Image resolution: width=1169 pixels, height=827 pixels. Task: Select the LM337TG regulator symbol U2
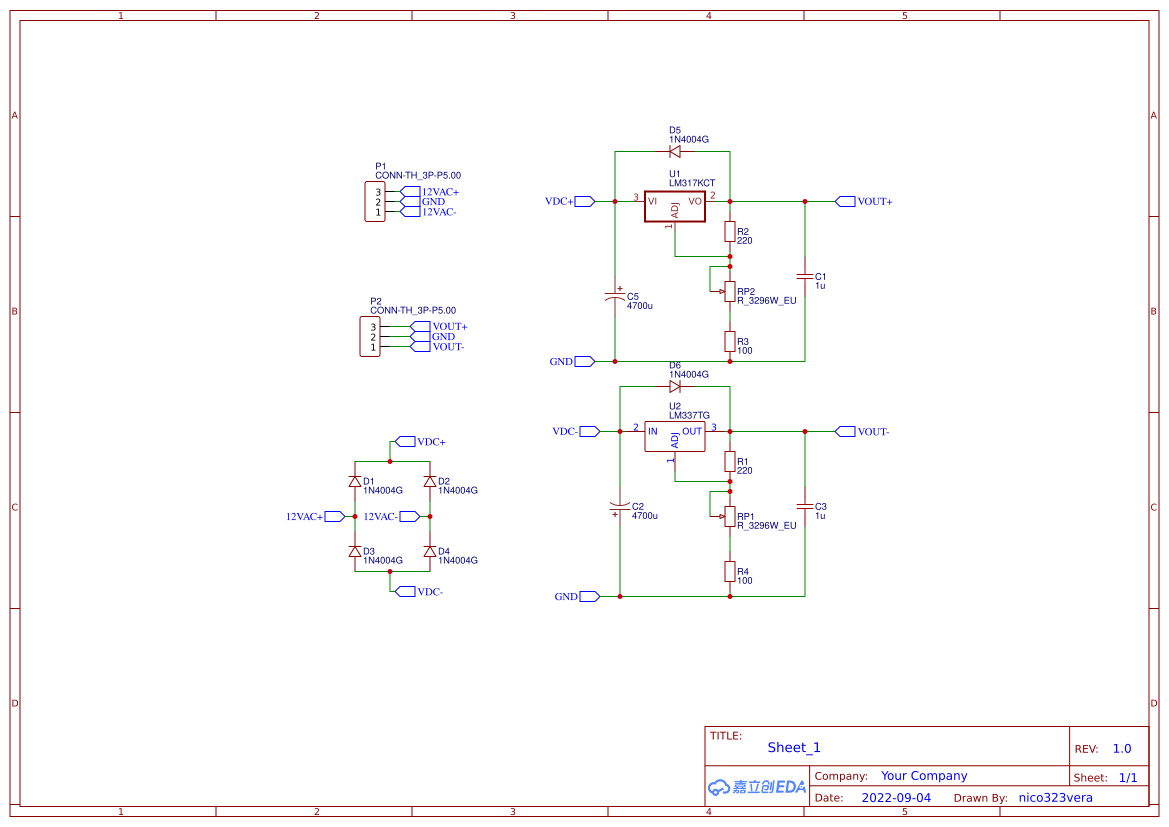pos(675,434)
